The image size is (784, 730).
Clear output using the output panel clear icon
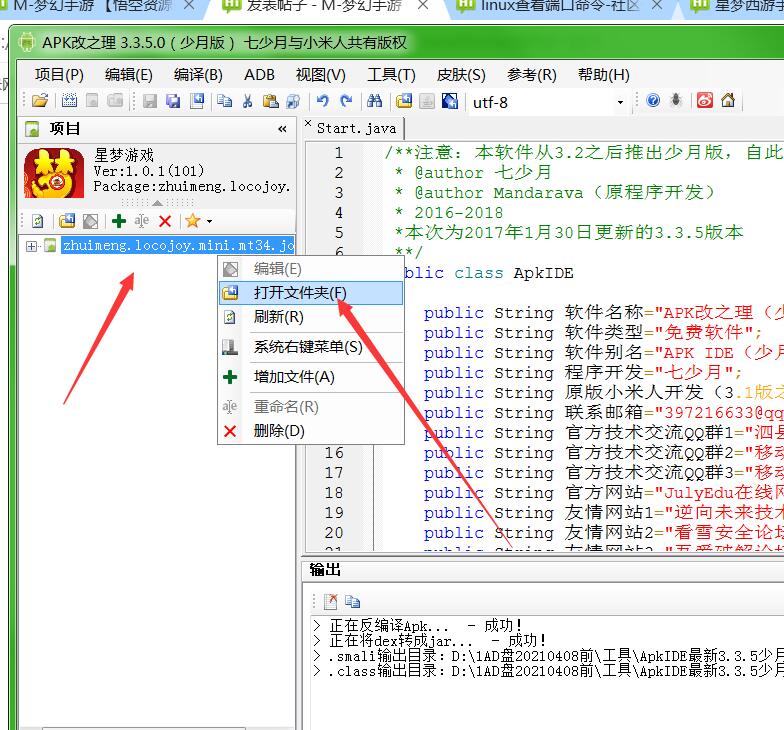point(330,601)
